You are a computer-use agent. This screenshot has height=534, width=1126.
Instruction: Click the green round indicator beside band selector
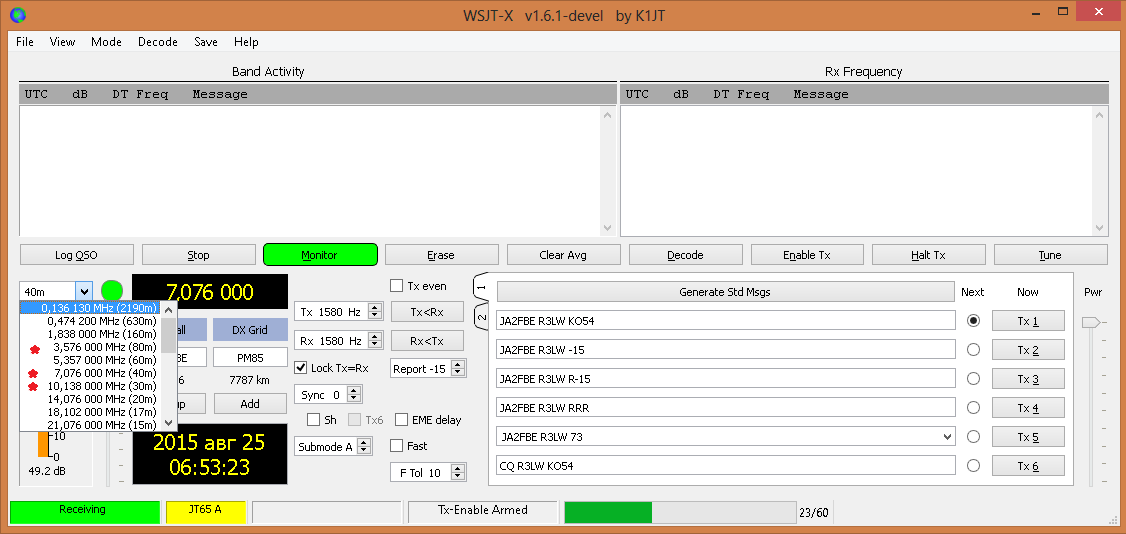pyautogui.click(x=112, y=291)
